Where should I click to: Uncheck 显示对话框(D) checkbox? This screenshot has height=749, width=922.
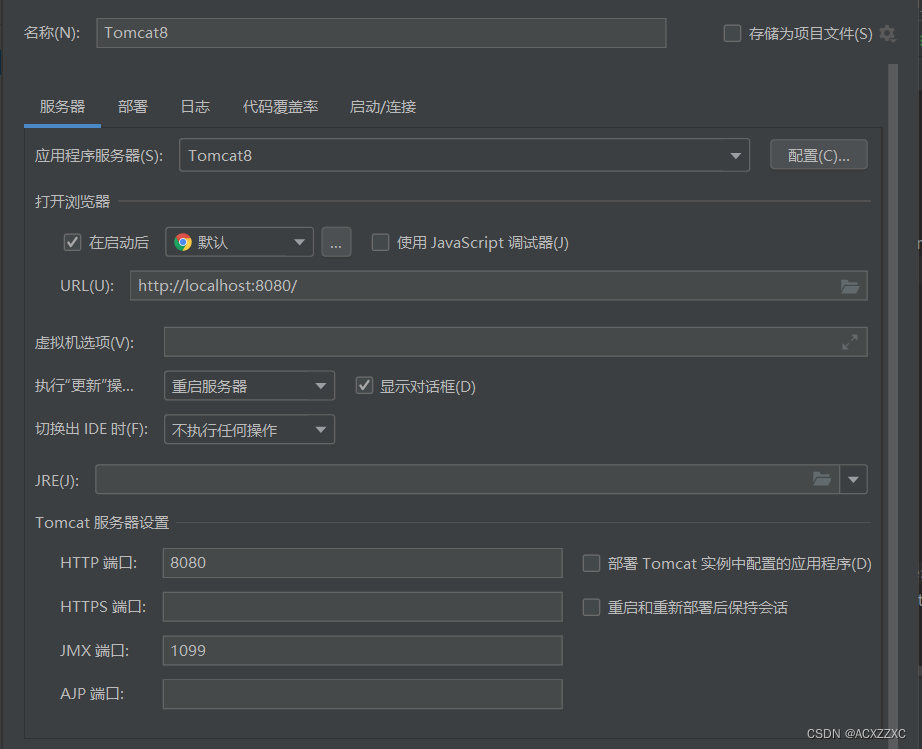click(365, 386)
